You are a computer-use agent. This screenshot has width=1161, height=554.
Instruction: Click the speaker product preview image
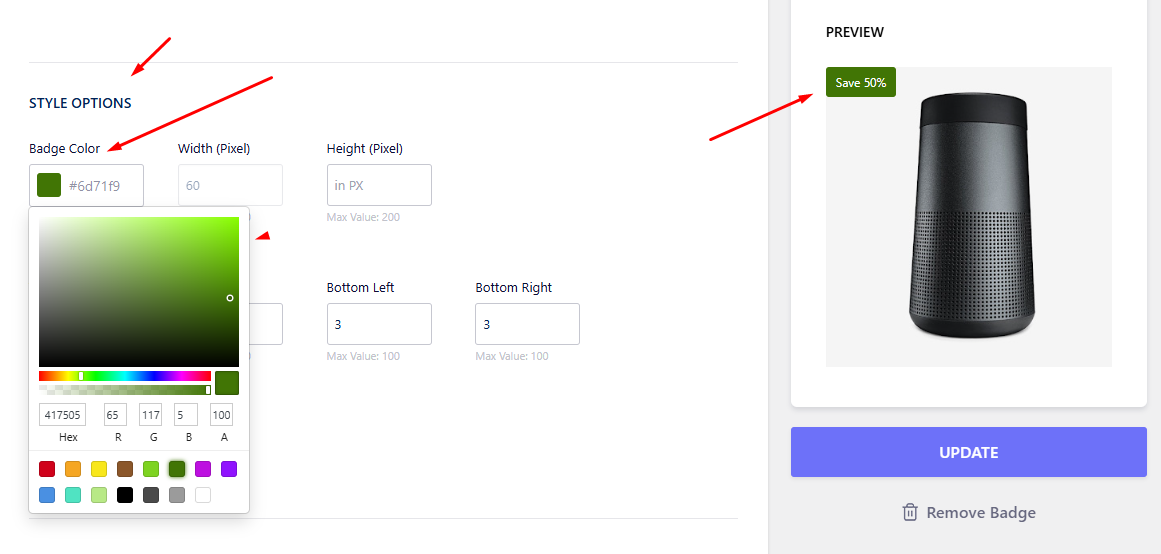point(968,217)
